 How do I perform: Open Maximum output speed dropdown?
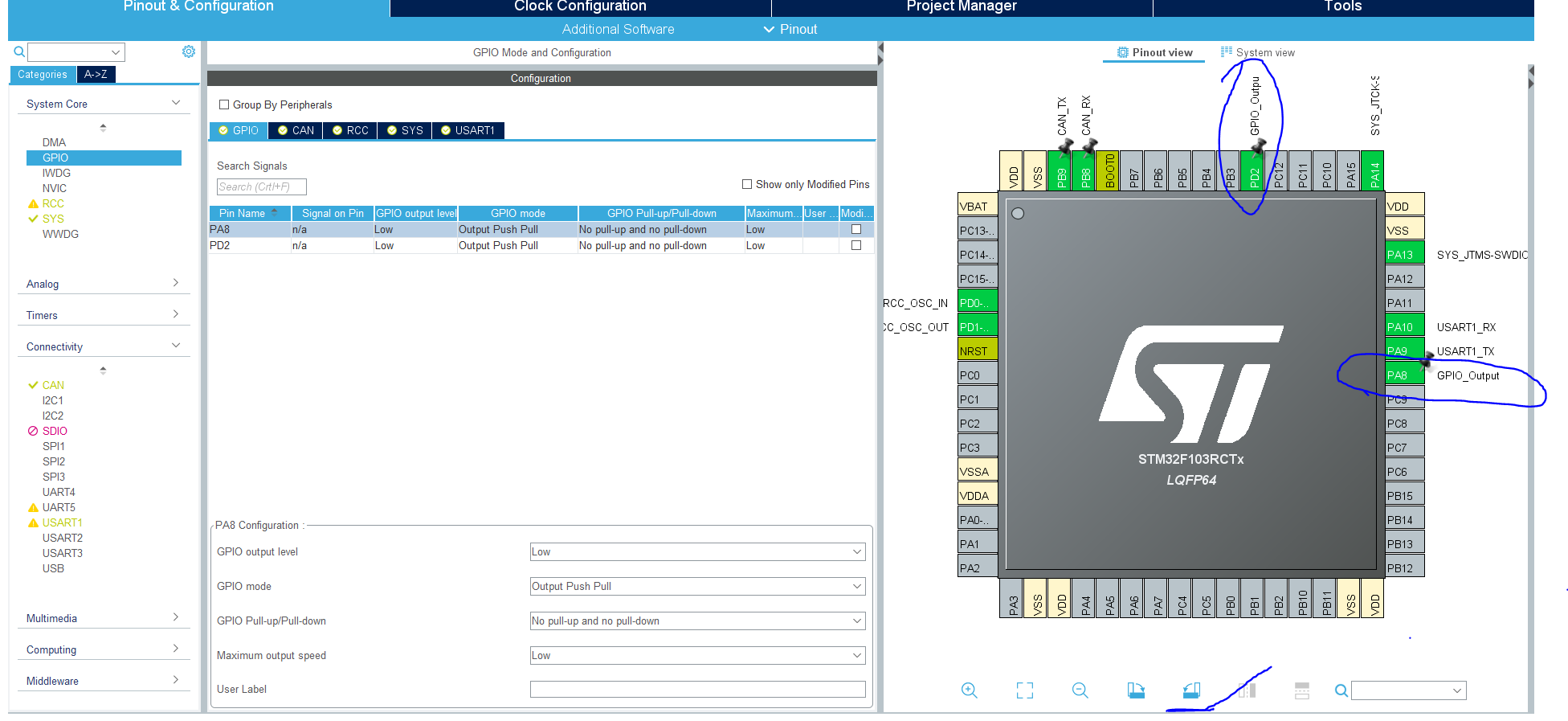[697, 655]
